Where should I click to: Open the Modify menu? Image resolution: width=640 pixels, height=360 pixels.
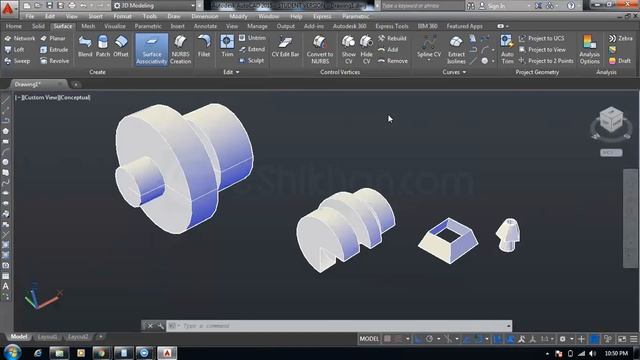(238, 16)
